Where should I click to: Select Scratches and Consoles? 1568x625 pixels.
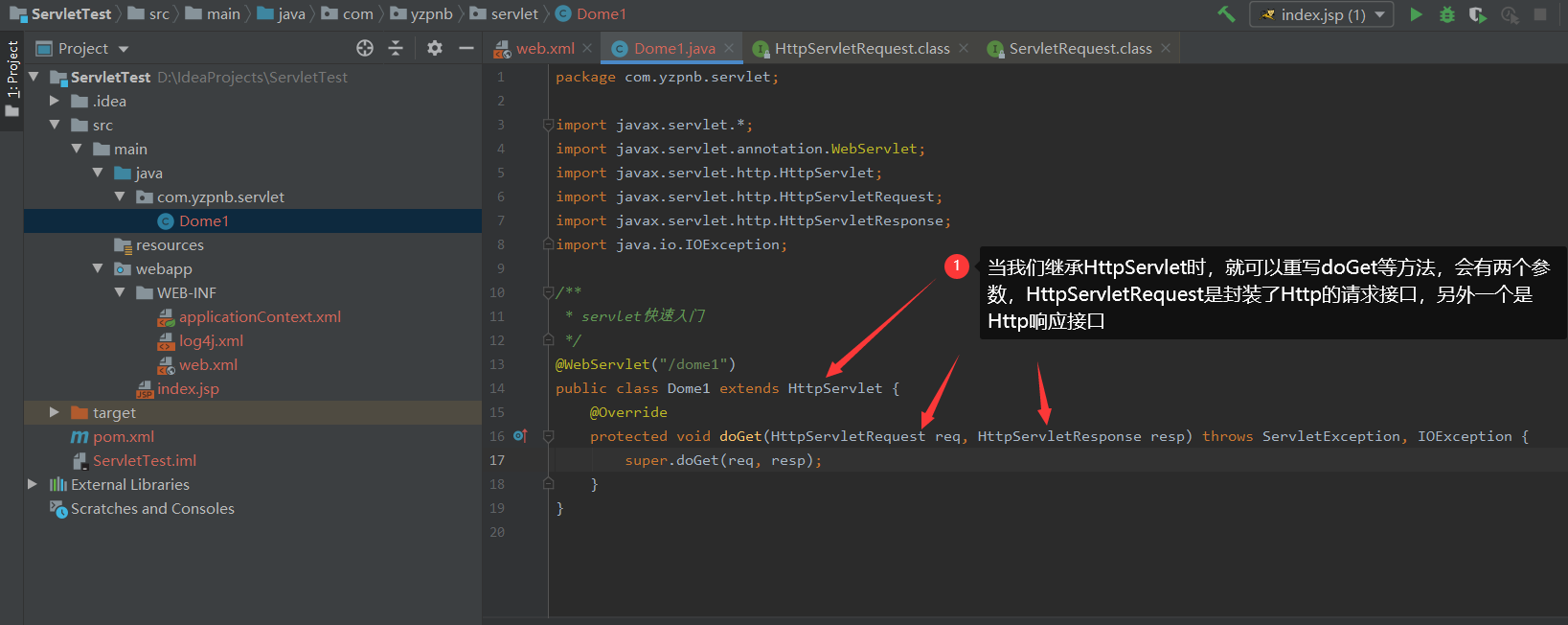click(x=142, y=508)
